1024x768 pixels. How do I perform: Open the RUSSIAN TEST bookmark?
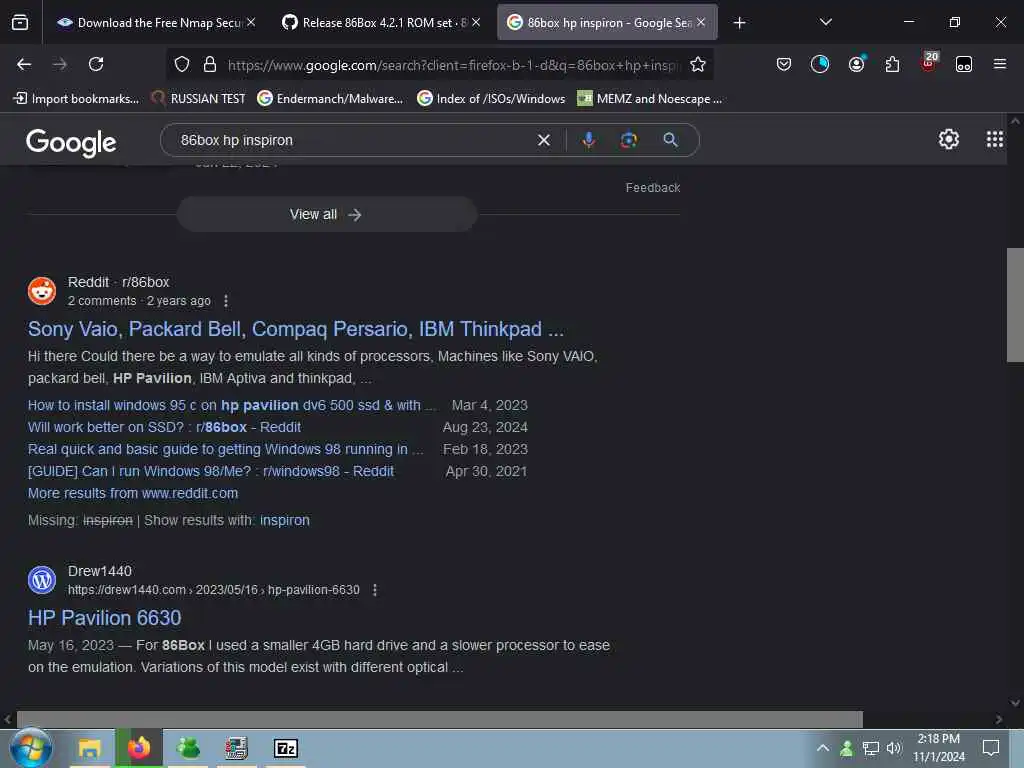[x=199, y=99]
